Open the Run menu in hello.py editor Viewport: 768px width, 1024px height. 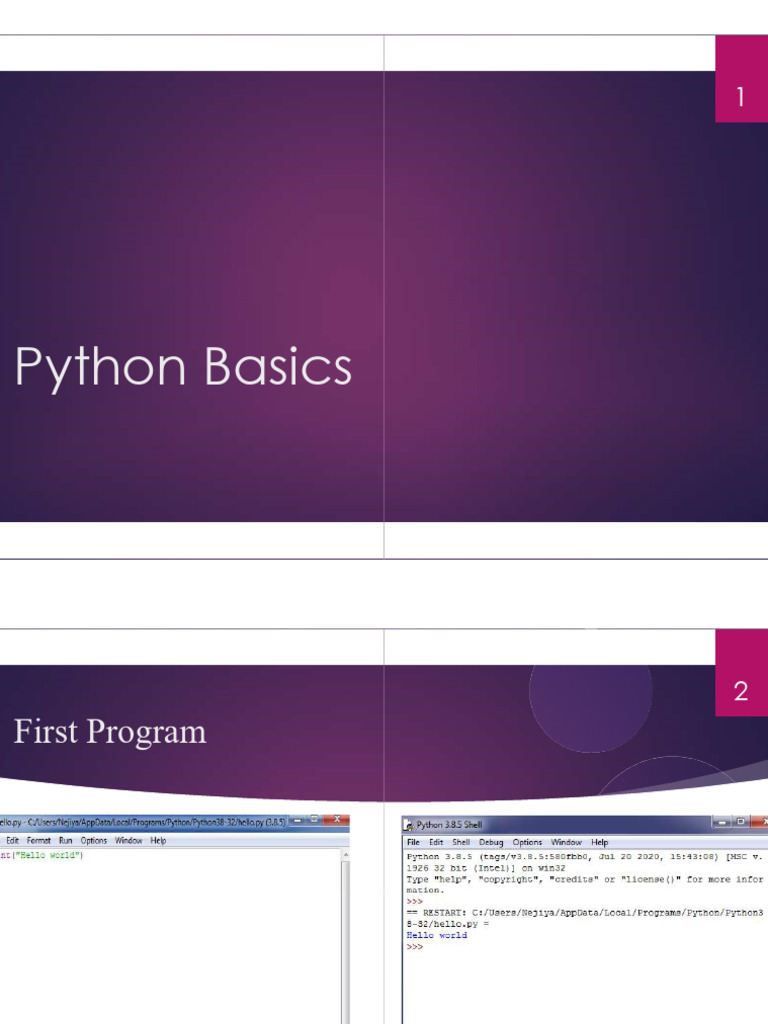(x=65, y=841)
